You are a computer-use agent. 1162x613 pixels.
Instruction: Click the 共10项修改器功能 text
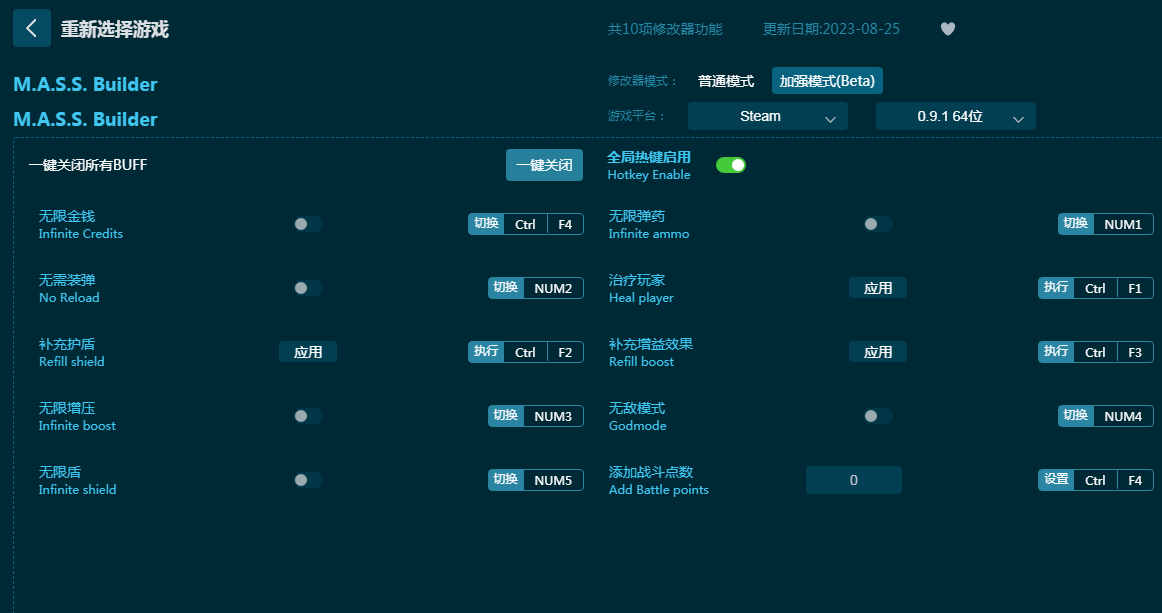[x=665, y=29]
